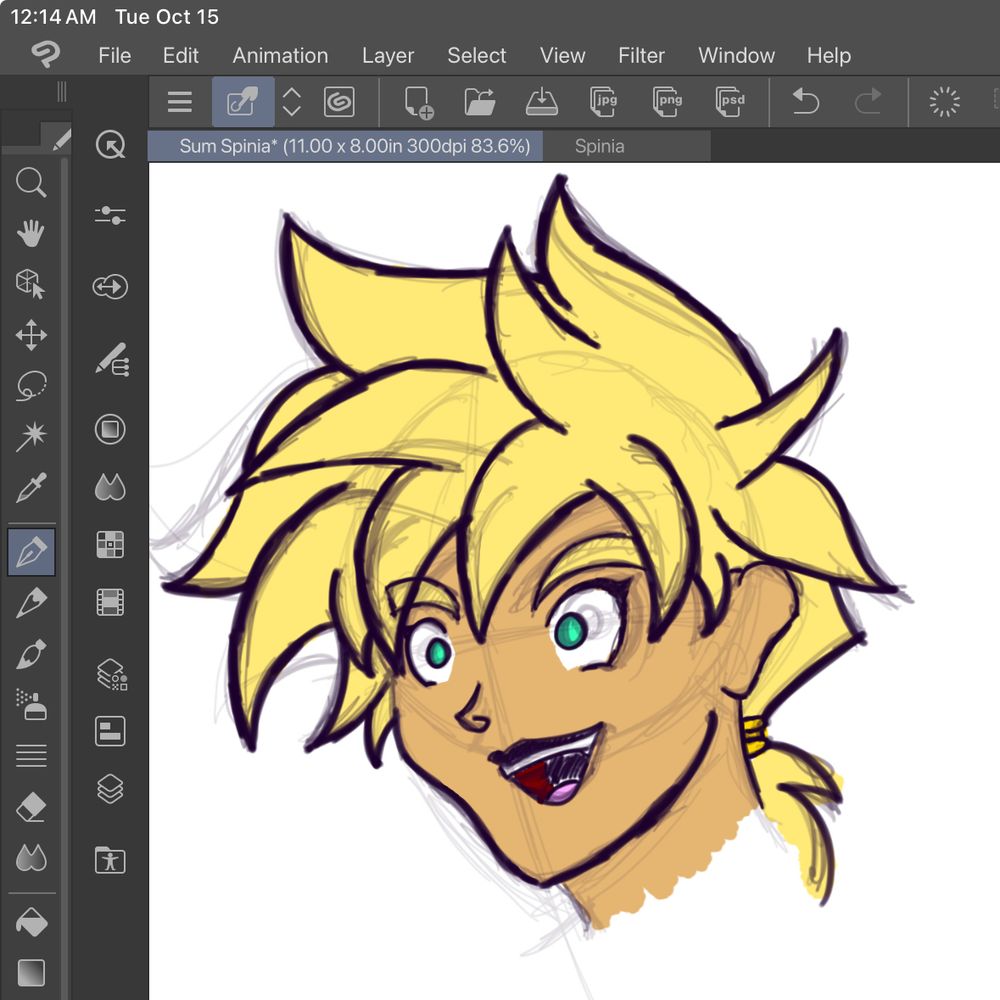Open the Material folder palette
The width and height of the screenshot is (1000, 1000).
click(110, 860)
